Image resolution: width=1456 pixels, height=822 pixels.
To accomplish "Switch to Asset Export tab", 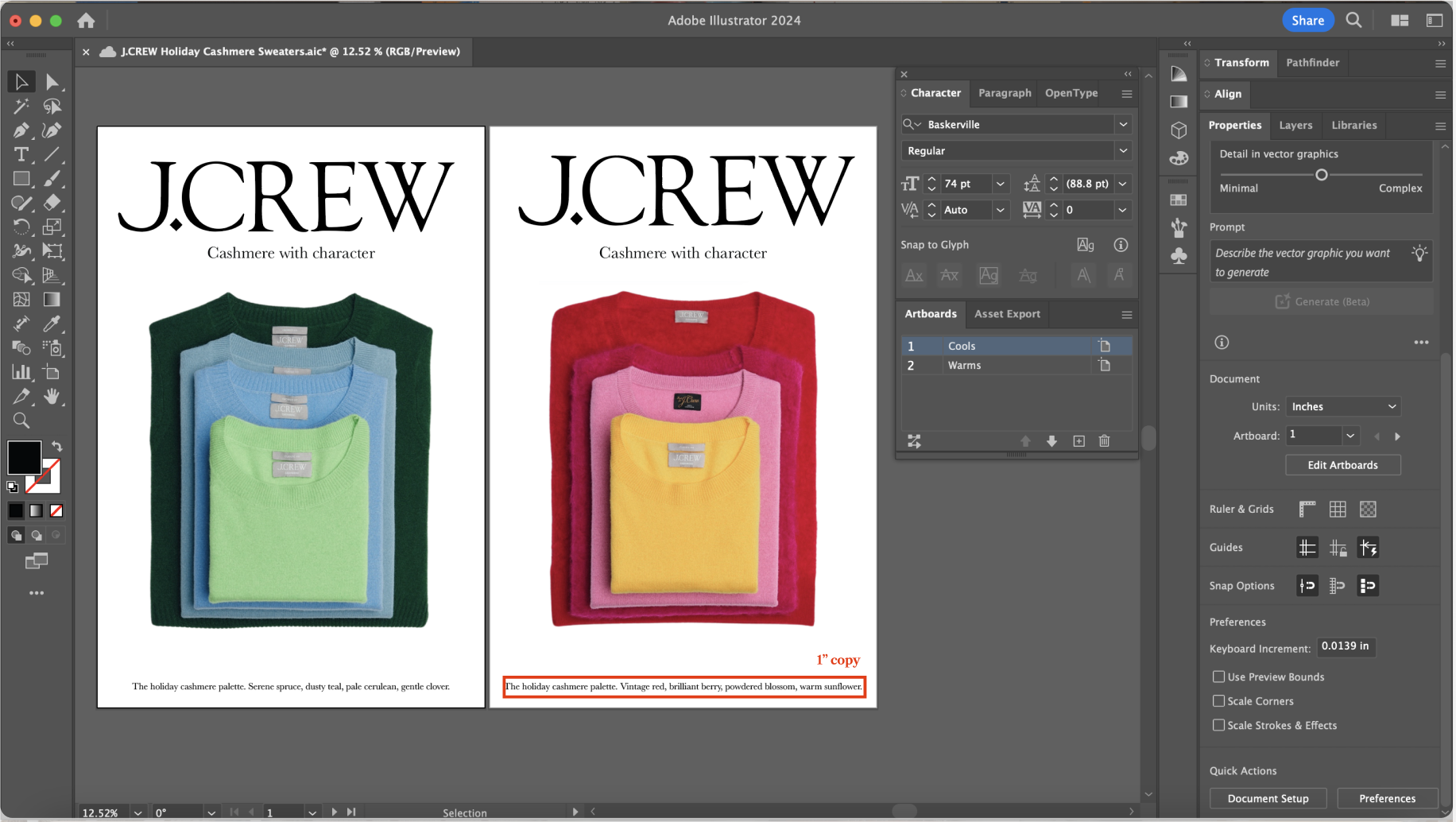I will (1007, 314).
